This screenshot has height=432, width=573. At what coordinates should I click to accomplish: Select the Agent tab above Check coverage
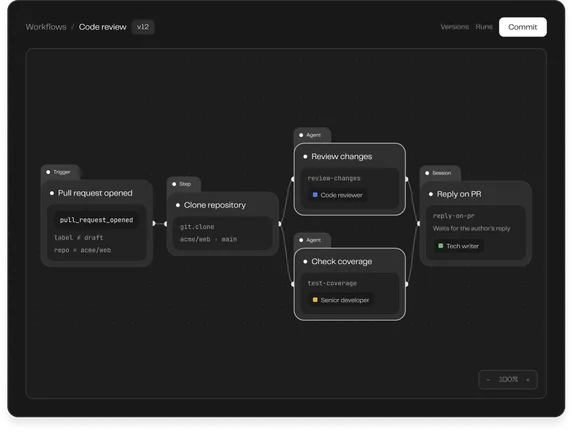[x=313, y=240]
